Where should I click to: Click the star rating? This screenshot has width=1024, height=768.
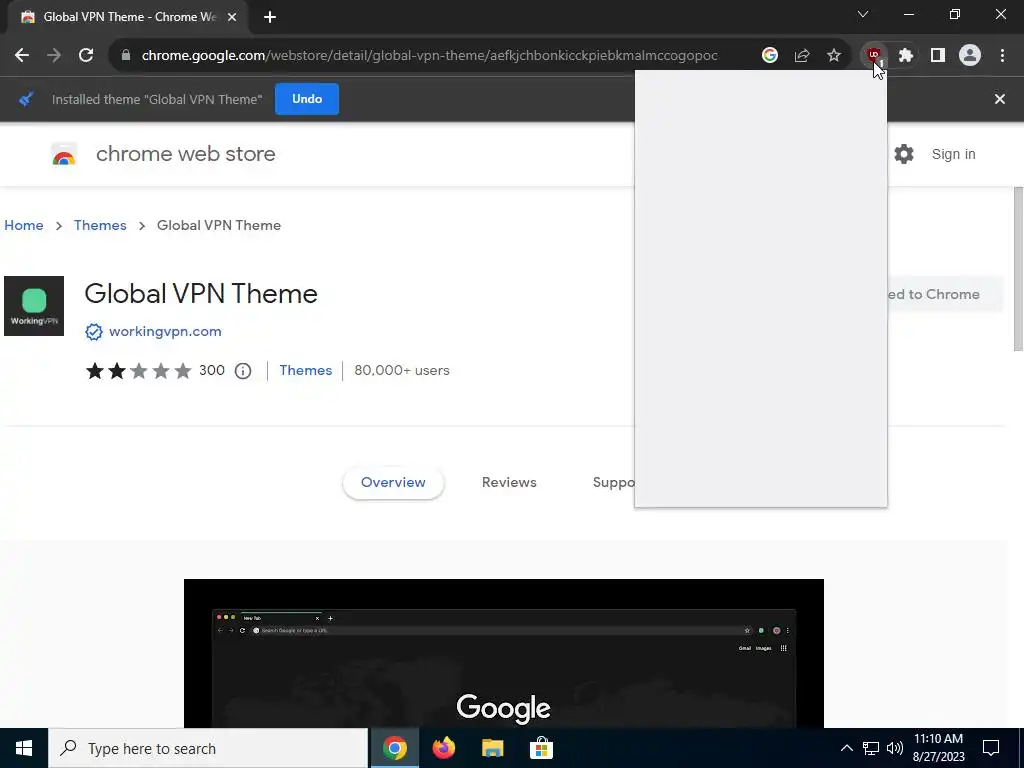coord(138,371)
